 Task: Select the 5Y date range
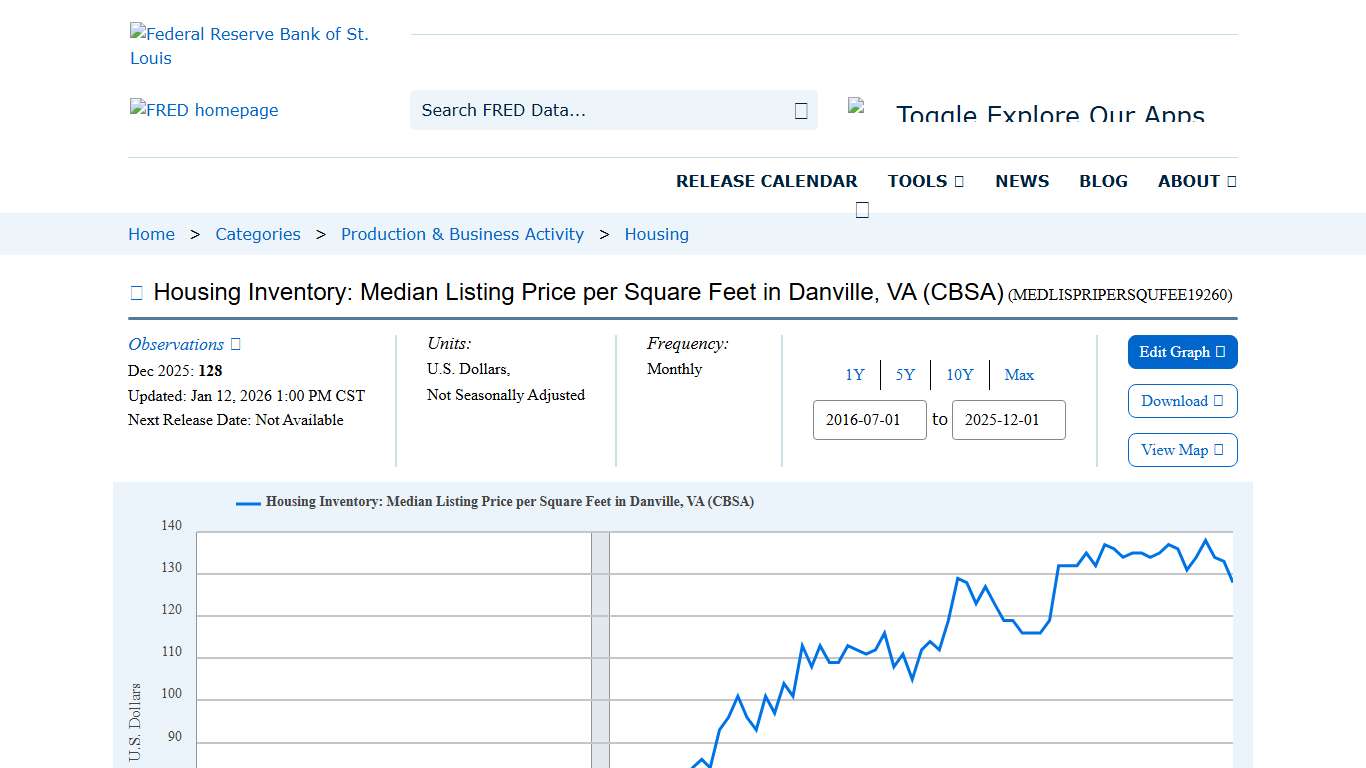tap(905, 375)
